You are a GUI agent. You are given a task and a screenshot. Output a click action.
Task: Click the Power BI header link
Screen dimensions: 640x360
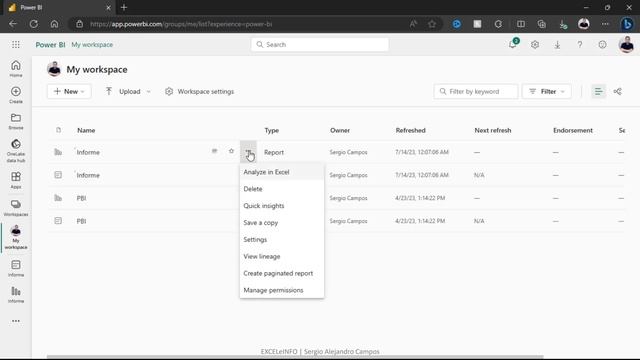tap(50, 44)
